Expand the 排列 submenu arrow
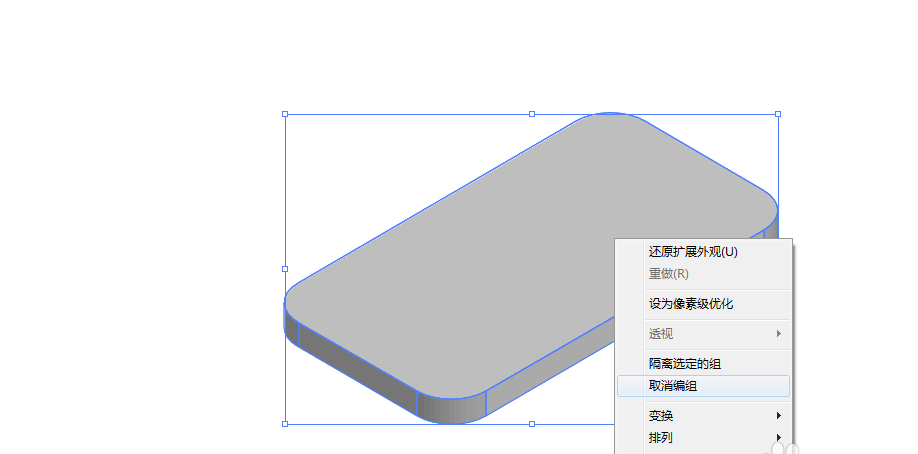The width and height of the screenshot is (918, 454). (x=779, y=438)
